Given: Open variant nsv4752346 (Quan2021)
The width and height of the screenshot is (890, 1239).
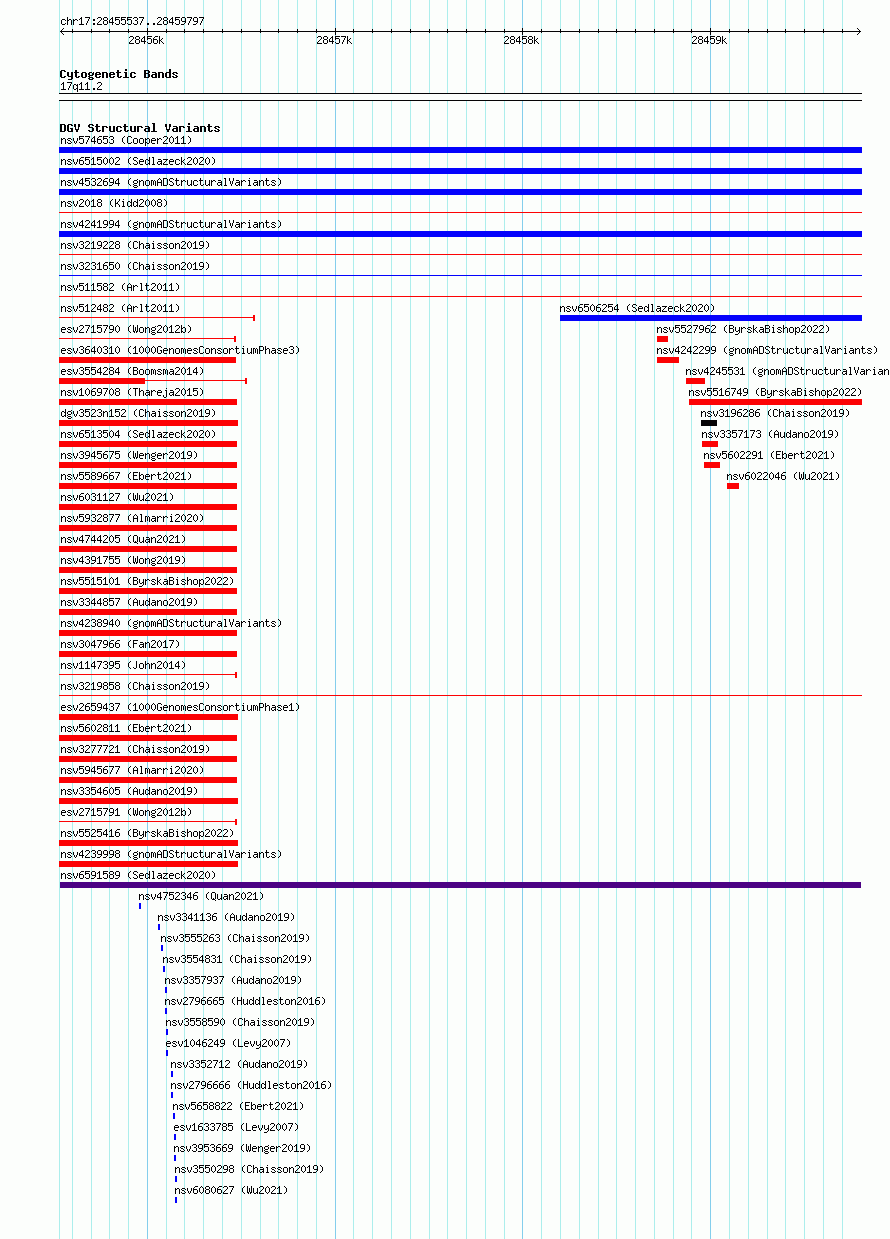Looking at the screenshot, I should click(201, 896).
